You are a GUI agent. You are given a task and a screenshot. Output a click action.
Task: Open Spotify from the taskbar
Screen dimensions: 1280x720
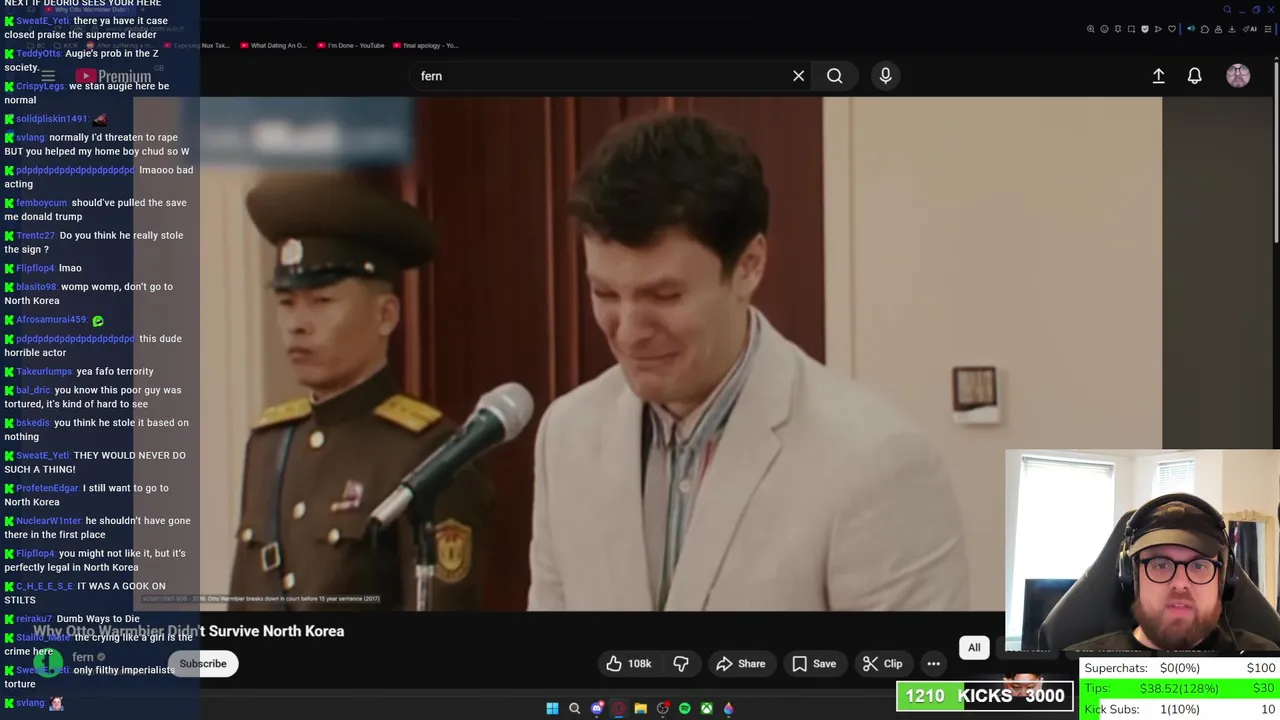tap(685, 708)
